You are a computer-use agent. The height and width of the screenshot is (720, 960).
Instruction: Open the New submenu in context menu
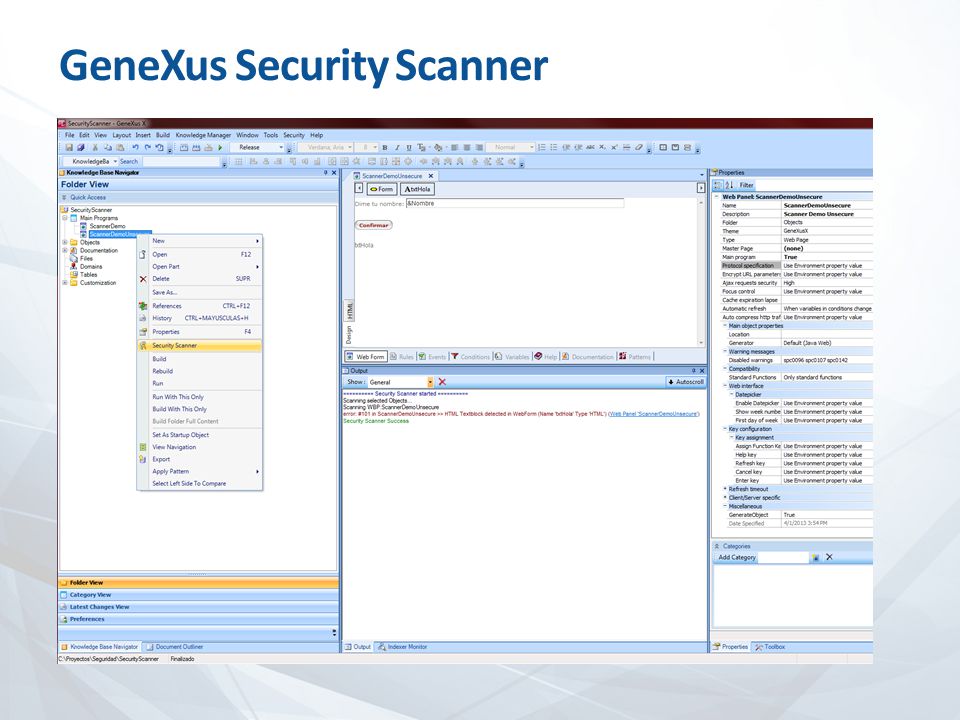200,241
